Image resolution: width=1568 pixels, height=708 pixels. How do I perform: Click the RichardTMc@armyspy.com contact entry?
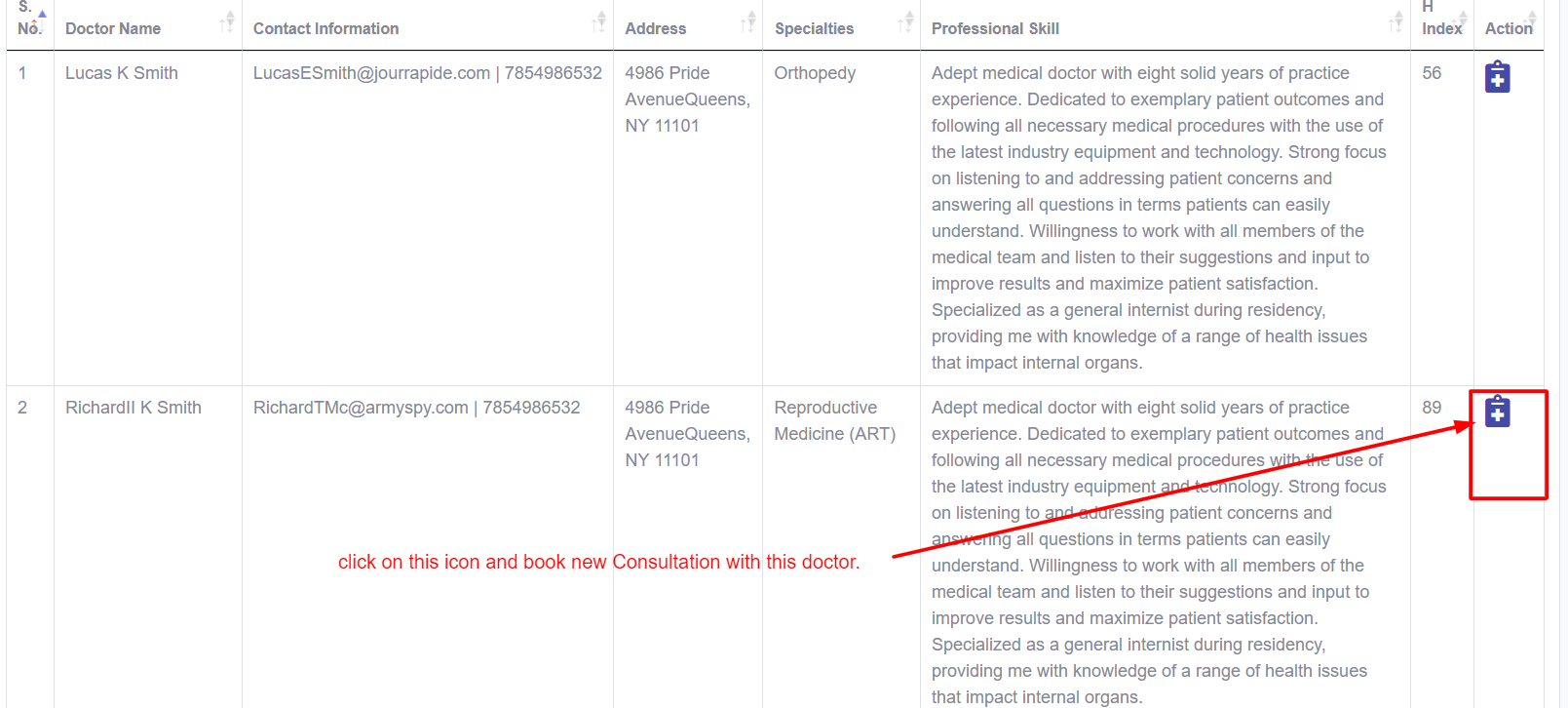[x=361, y=408]
